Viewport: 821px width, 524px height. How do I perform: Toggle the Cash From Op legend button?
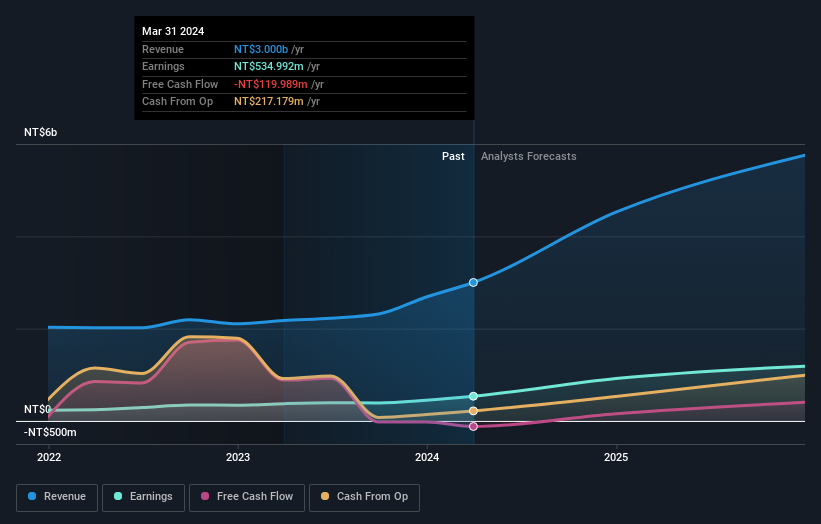point(364,497)
